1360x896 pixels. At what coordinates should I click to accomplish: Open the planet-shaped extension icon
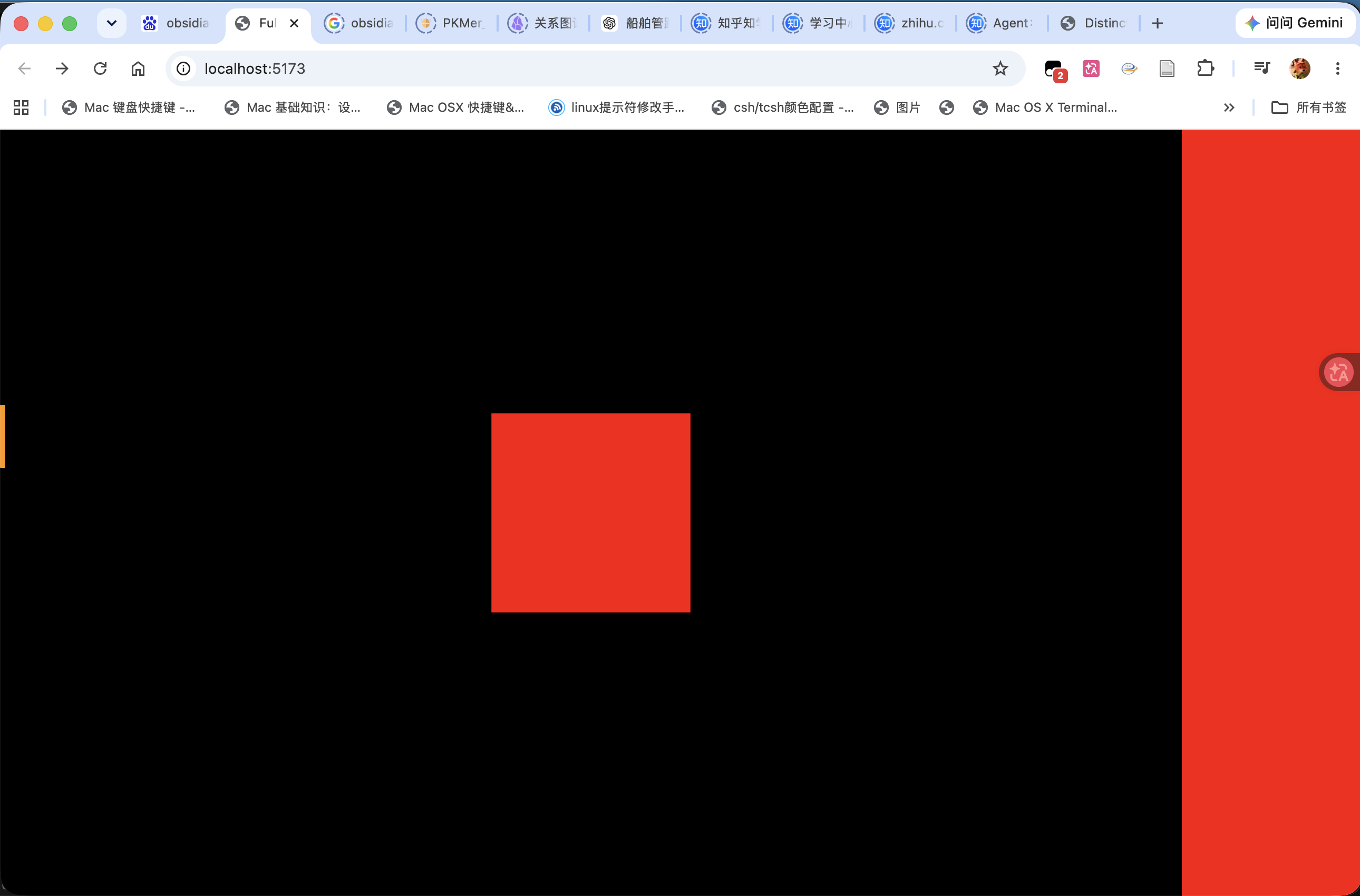click(1129, 69)
